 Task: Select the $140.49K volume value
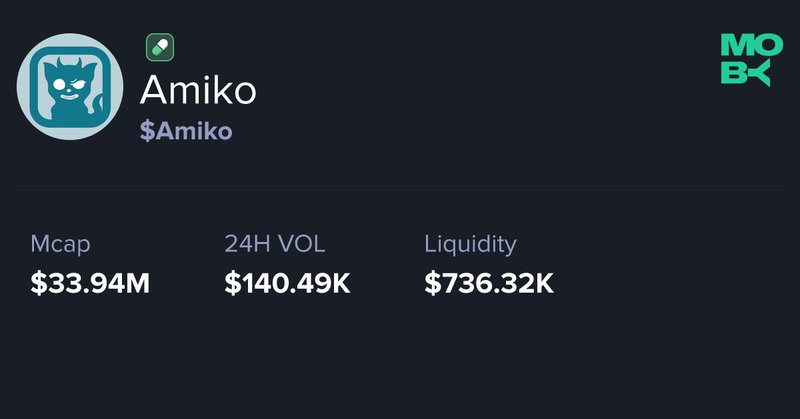pos(287,283)
